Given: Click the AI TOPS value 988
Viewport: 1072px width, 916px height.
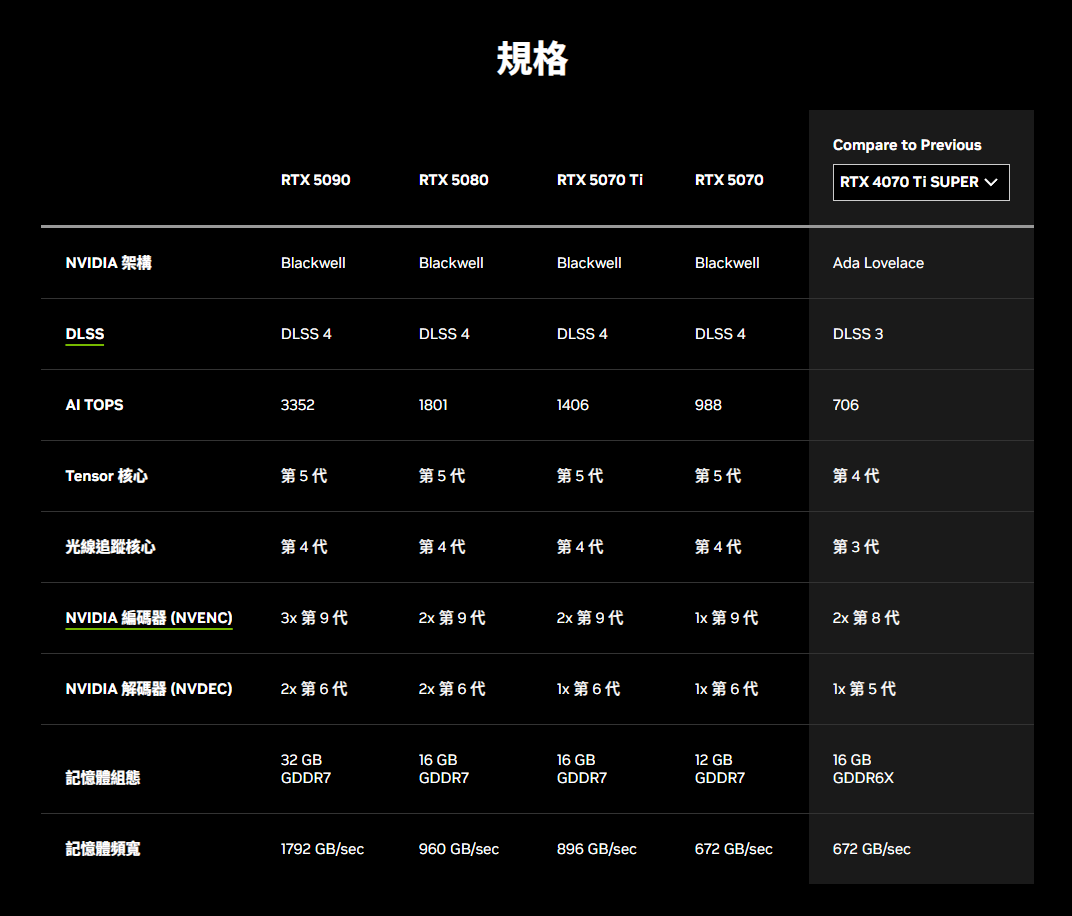Looking at the screenshot, I should 708,405.
